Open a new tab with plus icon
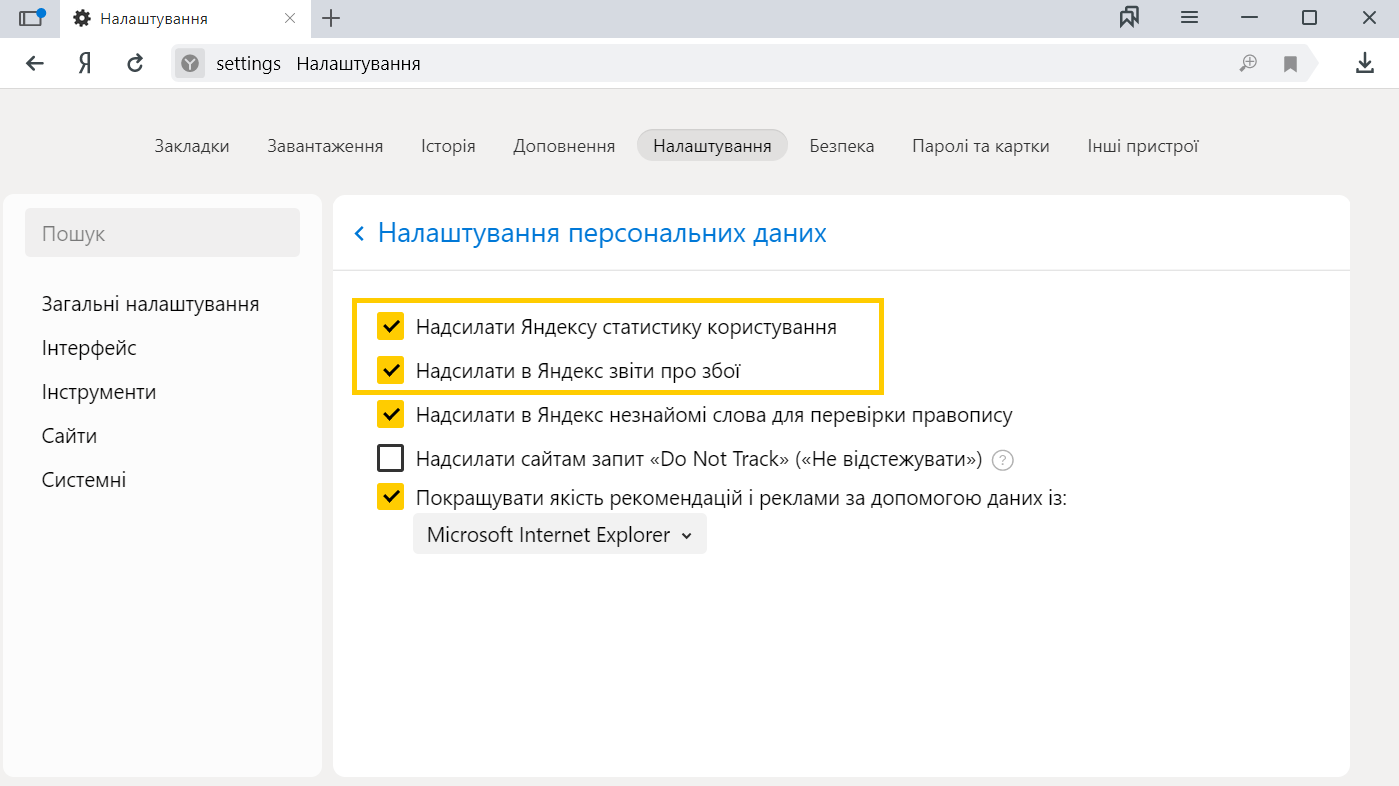The image size is (1399, 786). pos(331,18)
